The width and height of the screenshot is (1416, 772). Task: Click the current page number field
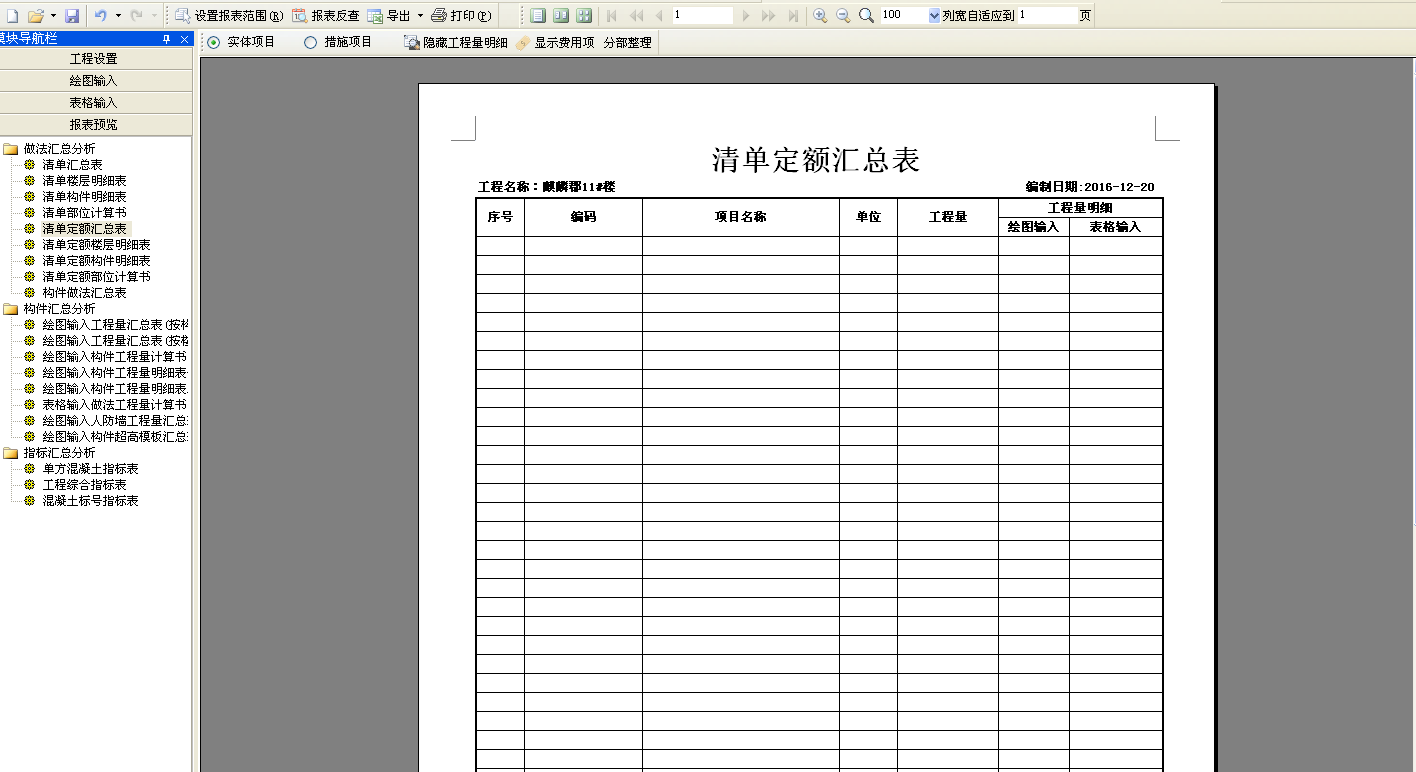point(702,16)
